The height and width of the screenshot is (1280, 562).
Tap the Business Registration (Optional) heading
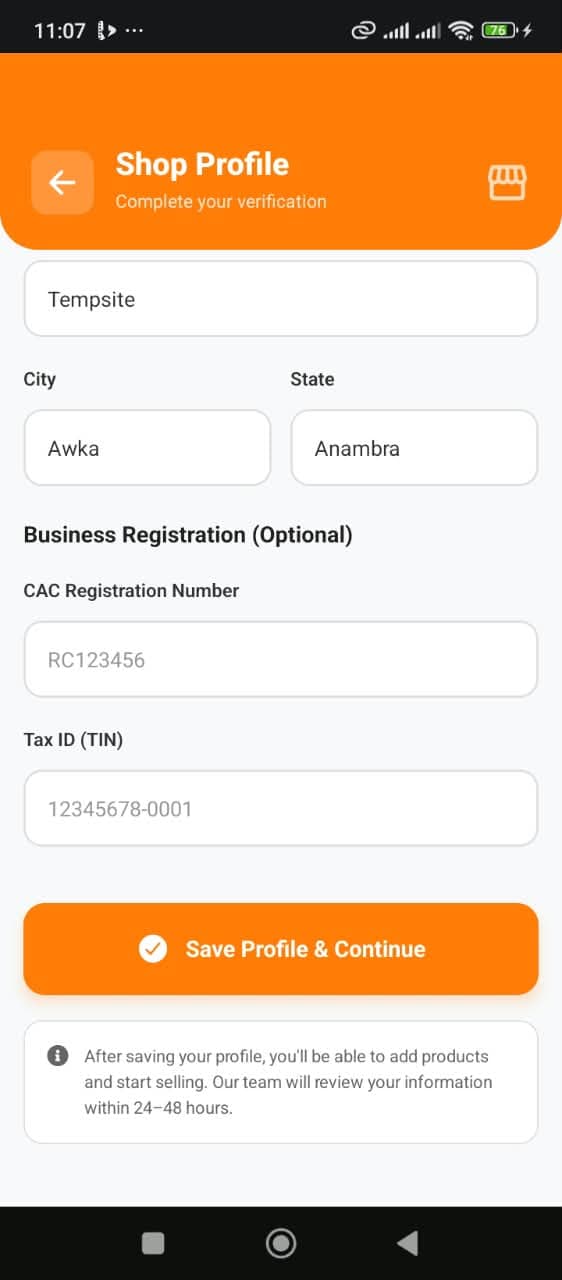[x=188, y=535]
